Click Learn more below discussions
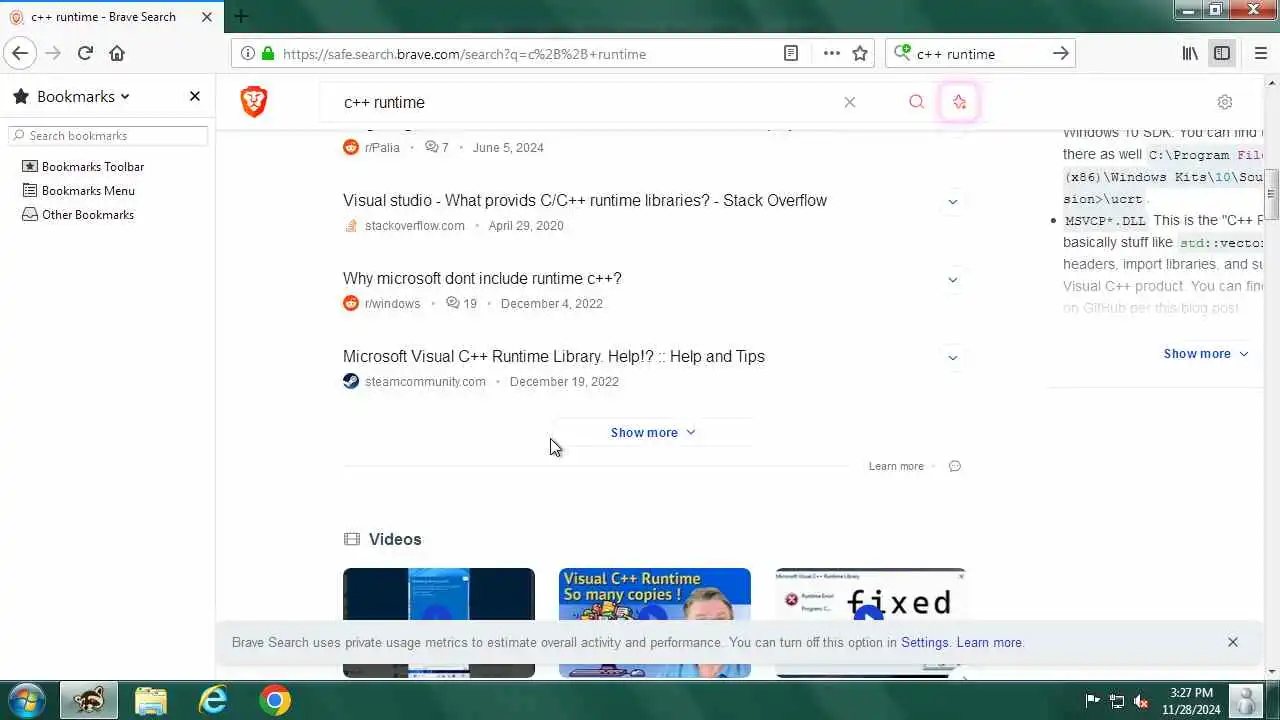The height and width of the screenshot is (720, 1280). tap(896, 466)
